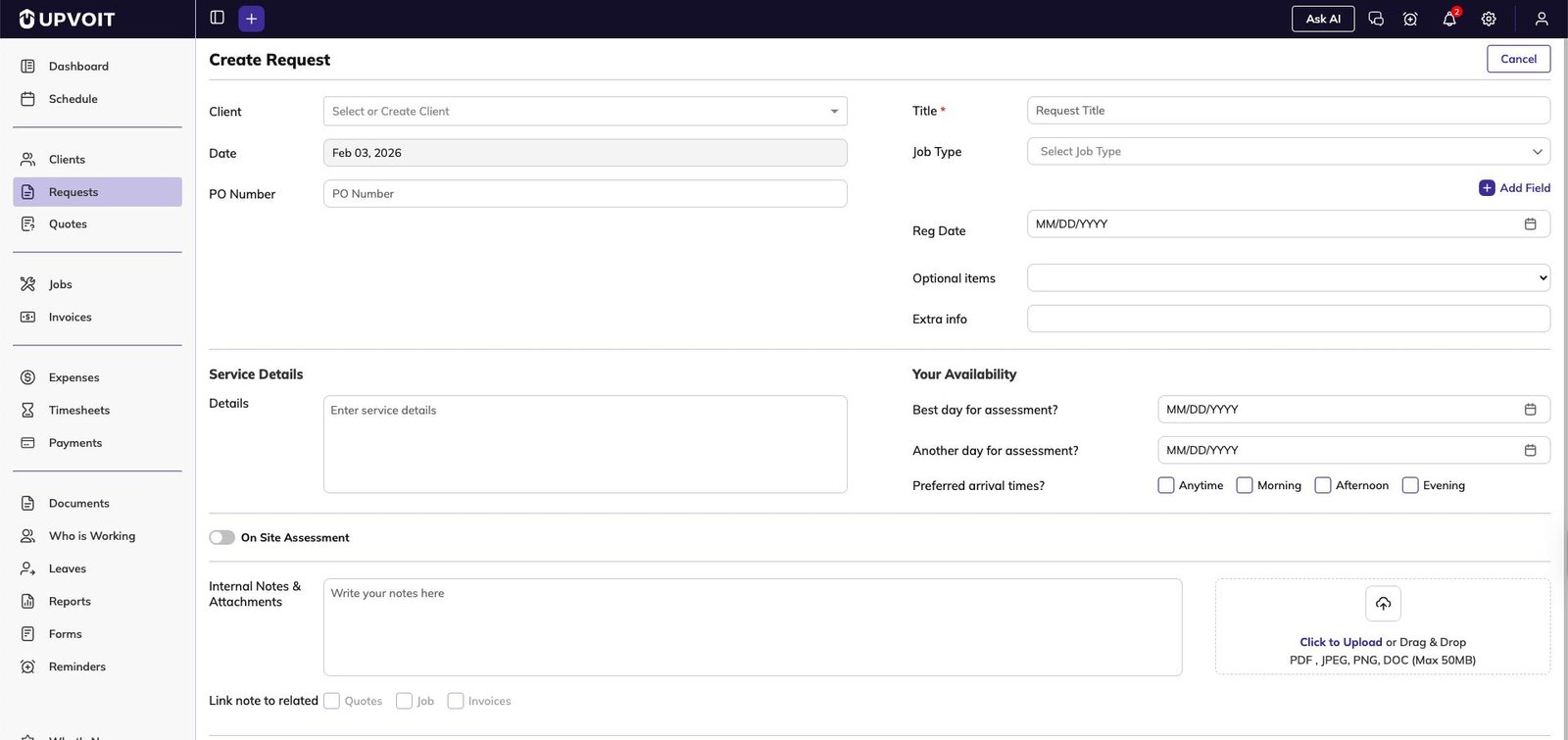Click the Timesheets hourglass icon
This screenshot has width=1568, height=740.
click(x=27, y=410)
